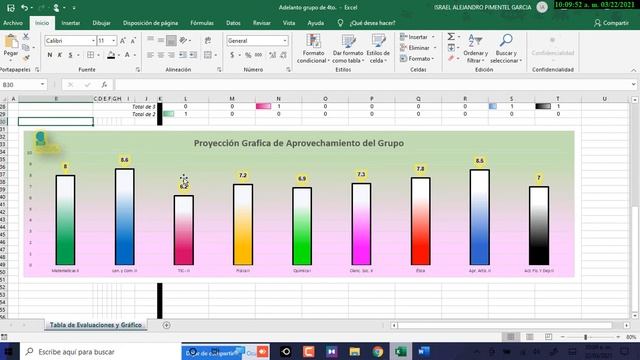Image resolution: width=640 pixels, height=360 pixels.
Task: Click the Fill Color bucket icon
Action: click(111, 55)
